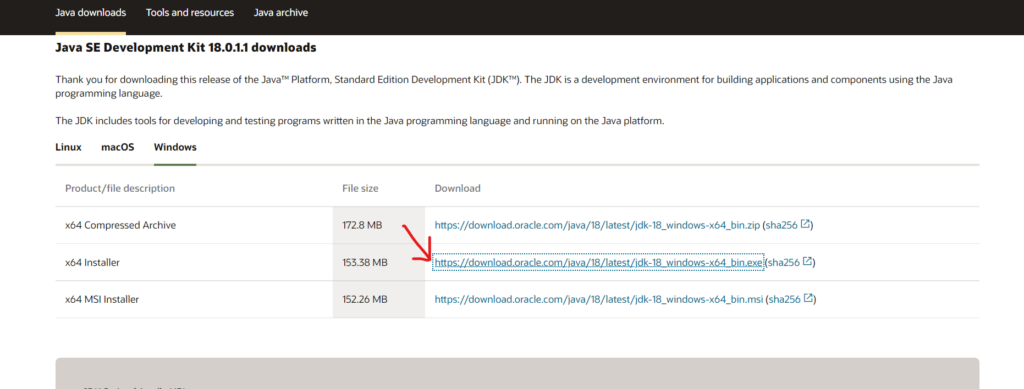Click 'Product/file description' column header
The image size is (1024, 389).
point(120,189)
